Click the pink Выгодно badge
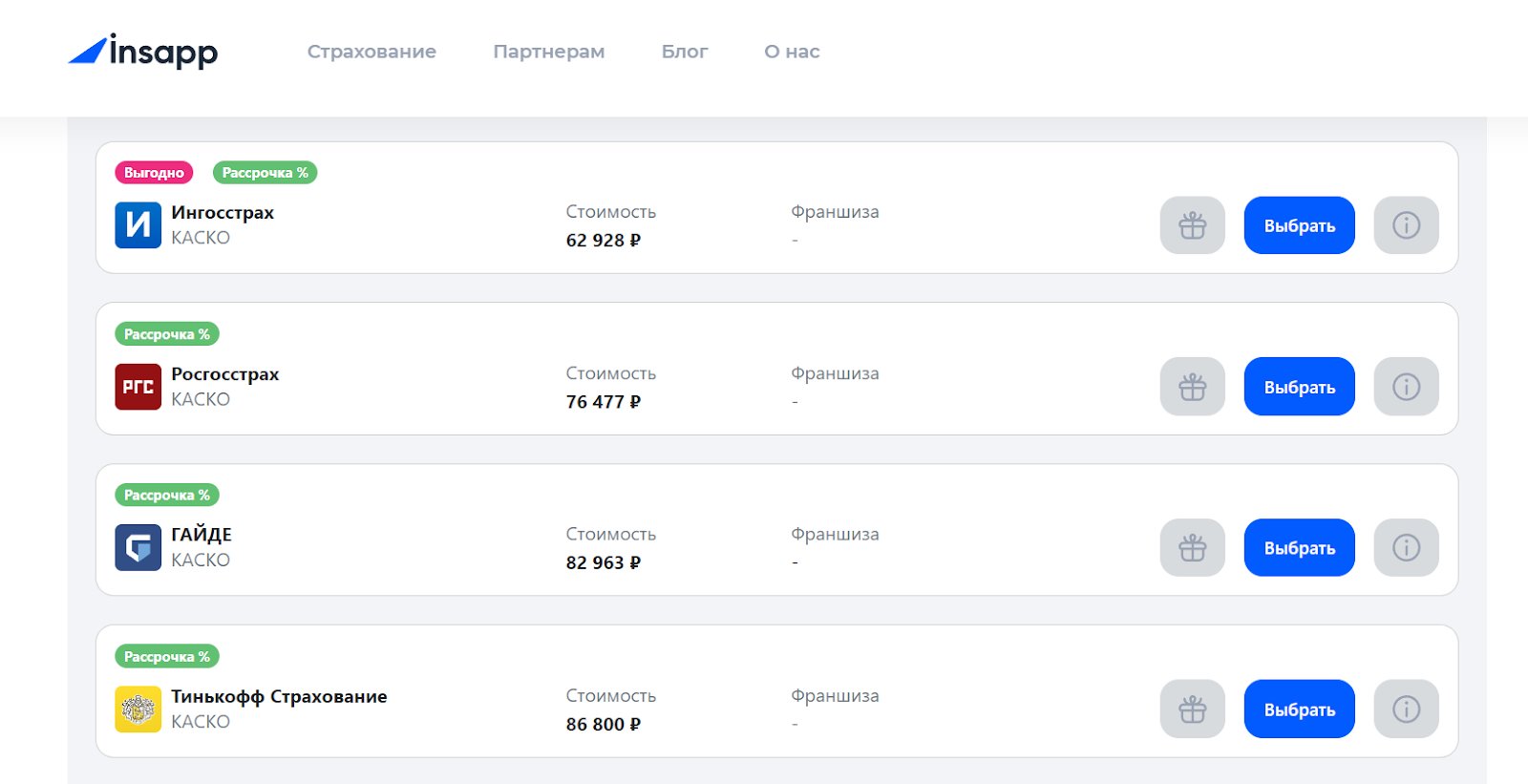This screenshot has width=1528, height=784. tap(154, 173)
